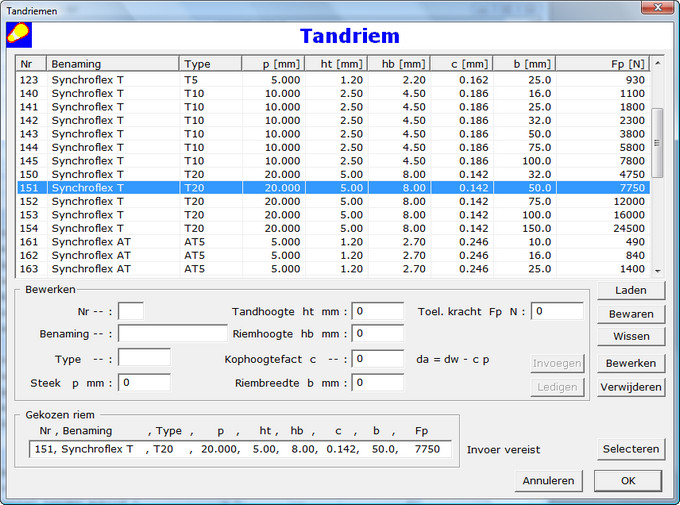Focus the Toel. kracht Fp field
Image resolution: width=680 pixels, height=505 pixels.
(557, 311)
